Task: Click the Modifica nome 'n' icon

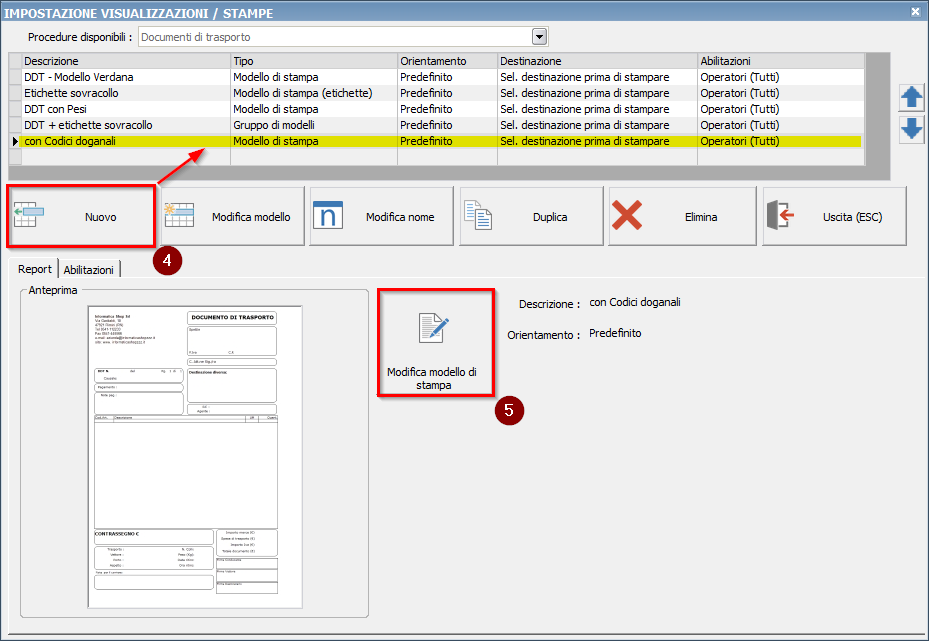Action: coord(328,216)
